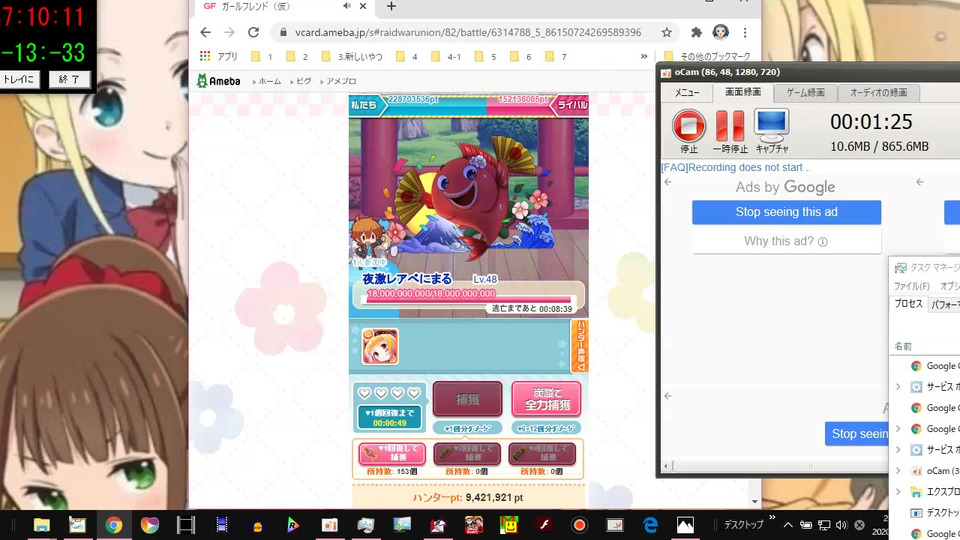Viewport: 960px width, 540px height.
Task: Expand the hidden bookmarks chevron
Action: coord(643,56)
